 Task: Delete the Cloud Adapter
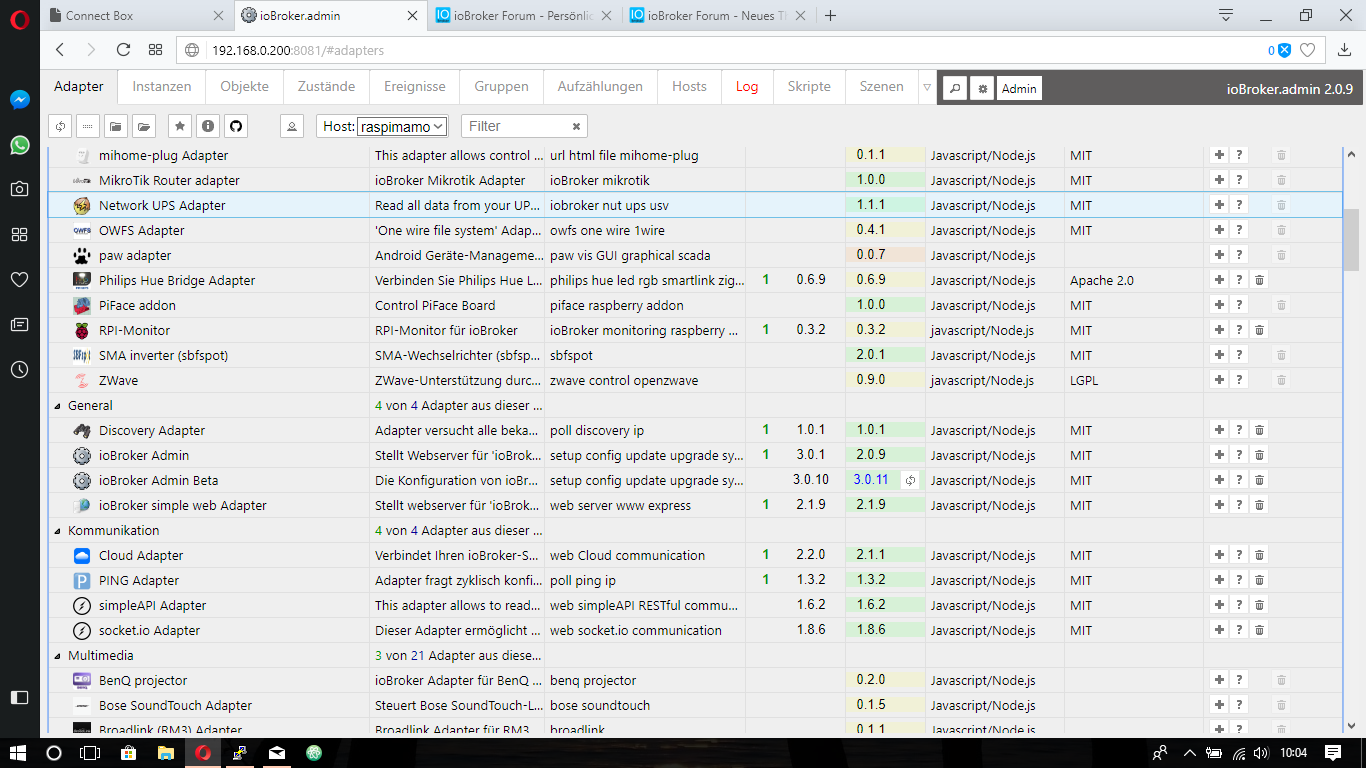tap(1260, 555)
